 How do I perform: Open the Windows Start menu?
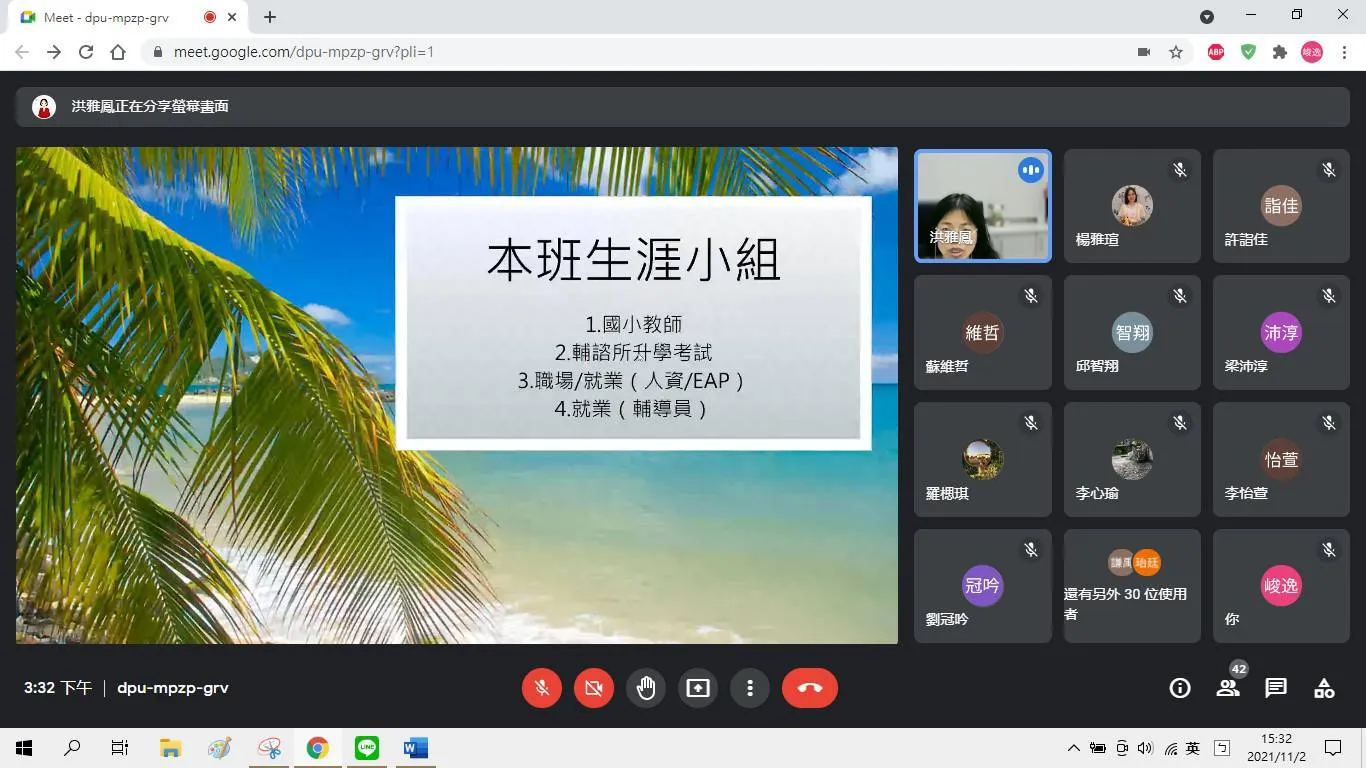coord(24,748)
